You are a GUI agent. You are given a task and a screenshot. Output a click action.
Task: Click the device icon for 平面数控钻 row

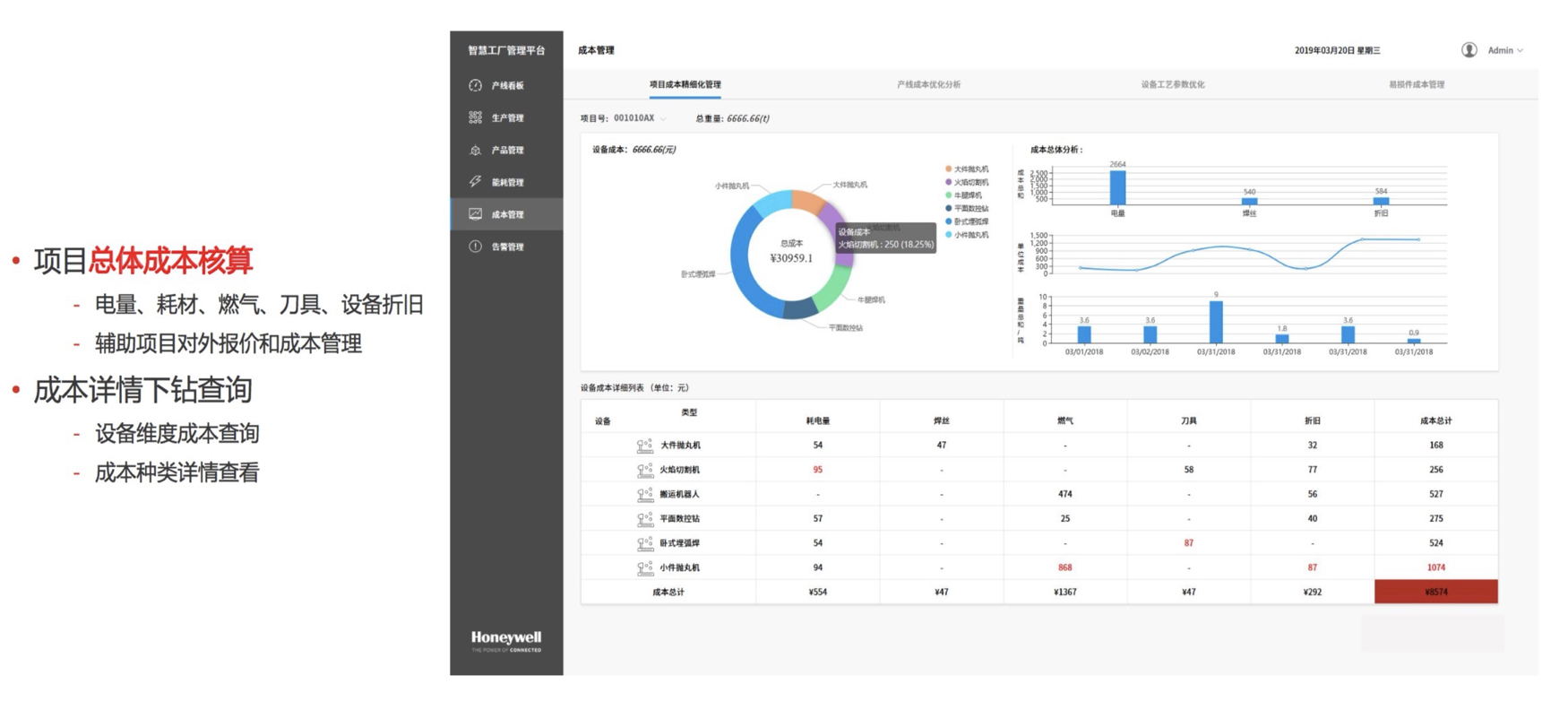[x=644, y=519]
